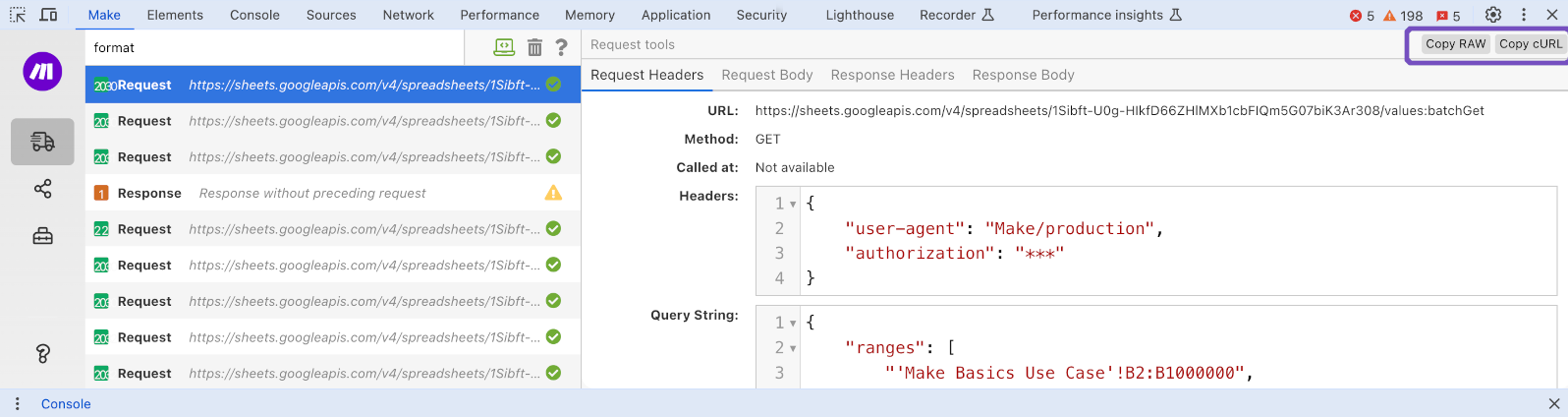Open the Scenario Debugger share-nodes icon

pyautogui.click(x=42, y=189)
